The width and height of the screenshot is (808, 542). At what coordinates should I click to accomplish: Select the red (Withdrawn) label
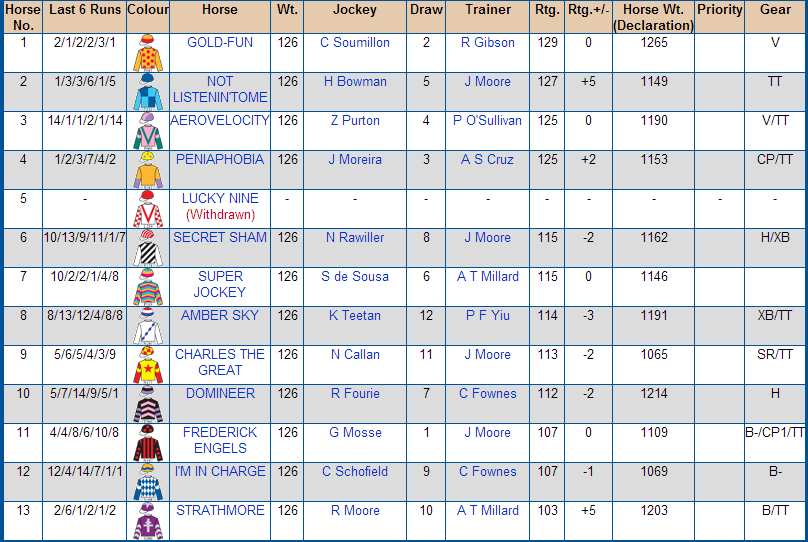[x=220, y=214]
